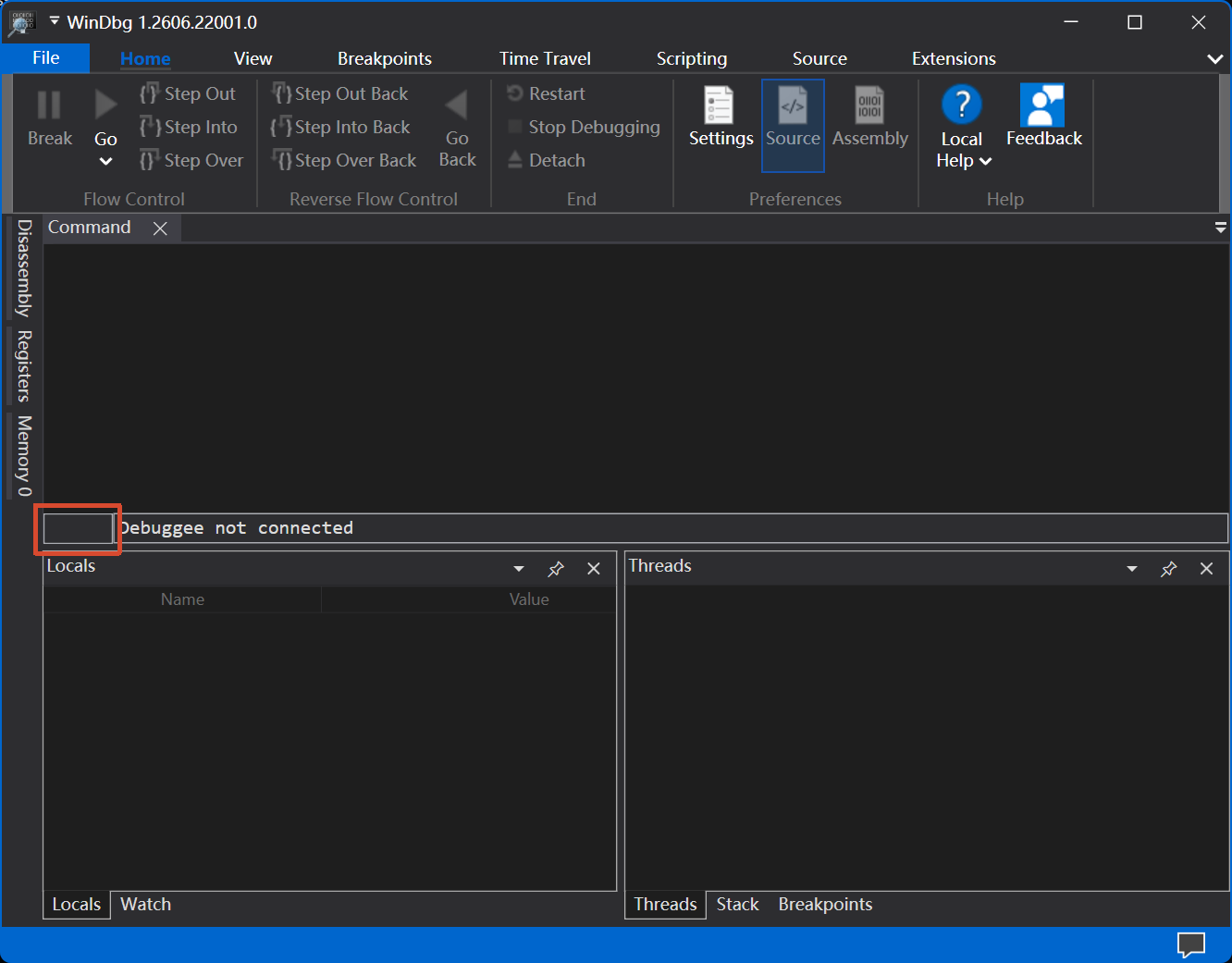
Task: Open the Registers side panel tab
Action: pos(25,366)
